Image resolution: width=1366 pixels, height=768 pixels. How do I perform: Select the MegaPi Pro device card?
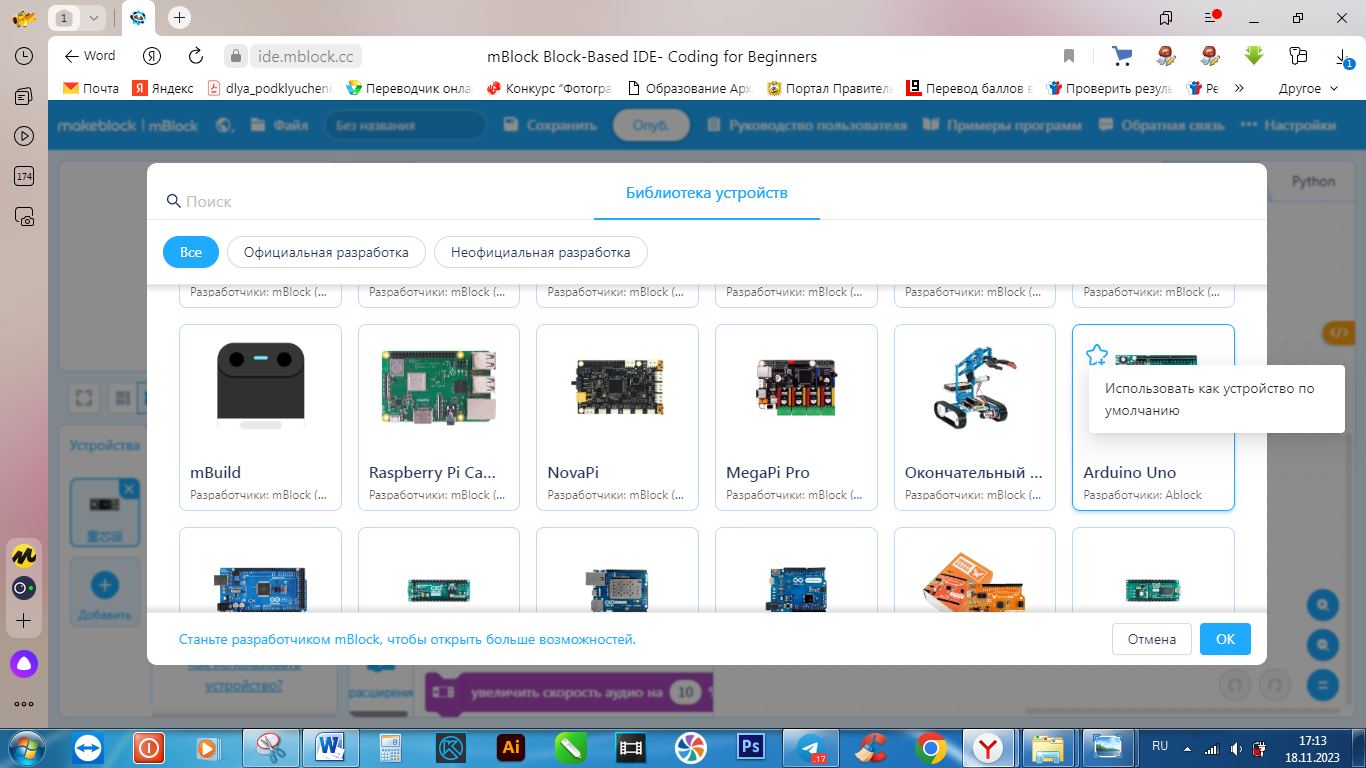point(796,417)
